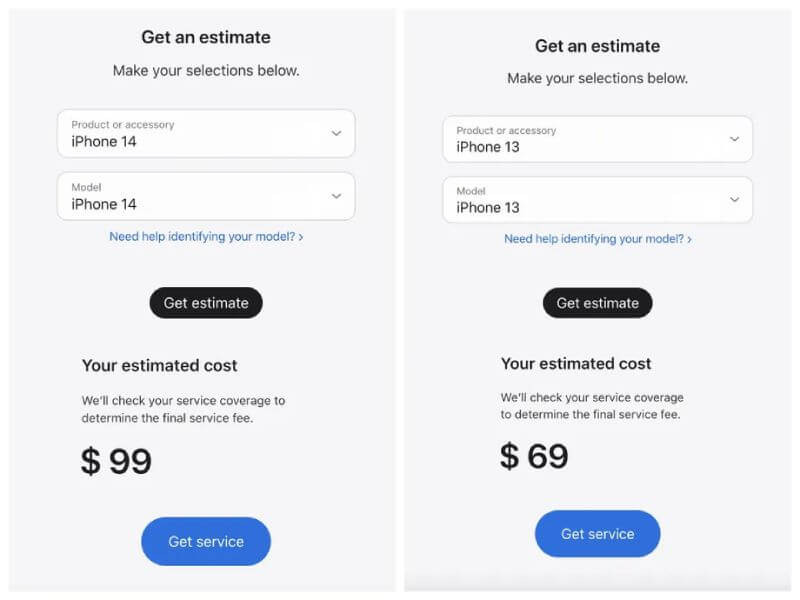
Task: Click Get estimate for the iPhone 13
Action: tap(597, 303)
